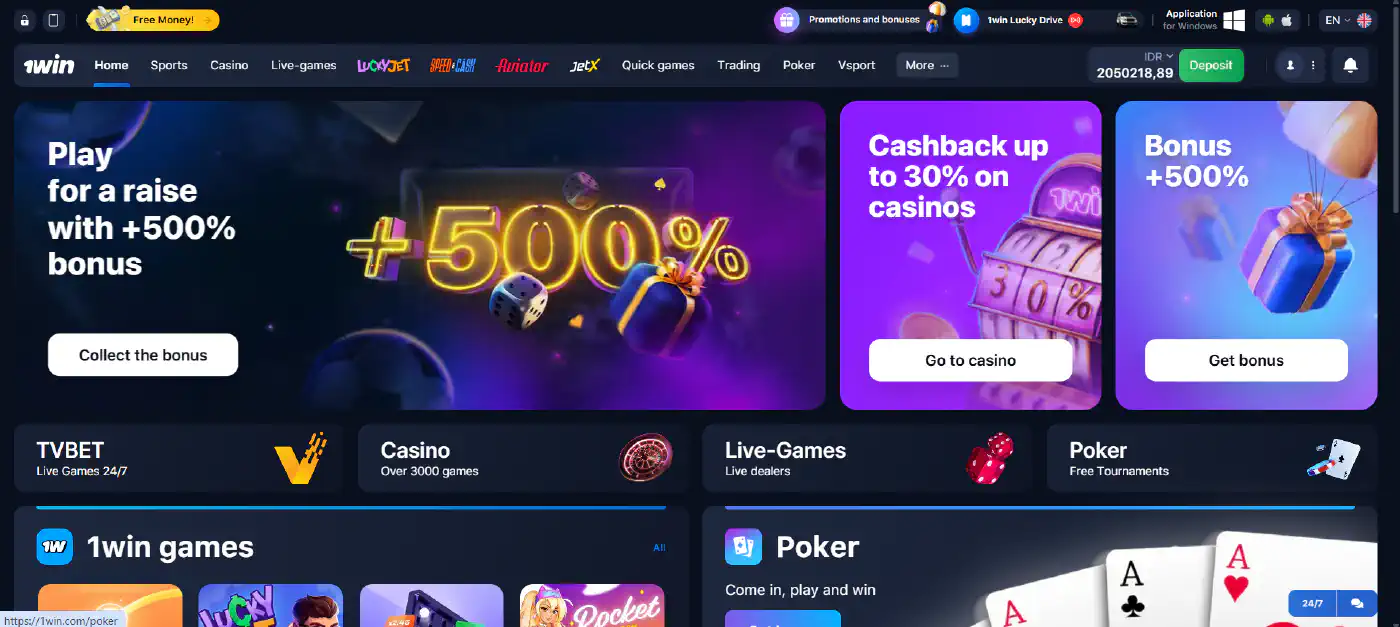1400x627 pixels.
Task: Click the Android app download icon
Action: click(1268, 20)
